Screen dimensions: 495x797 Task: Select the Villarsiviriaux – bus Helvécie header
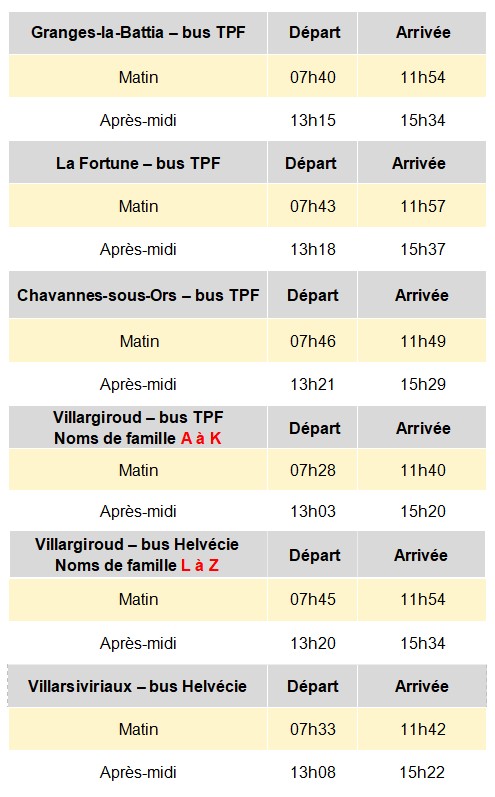(x=137, y=686)
